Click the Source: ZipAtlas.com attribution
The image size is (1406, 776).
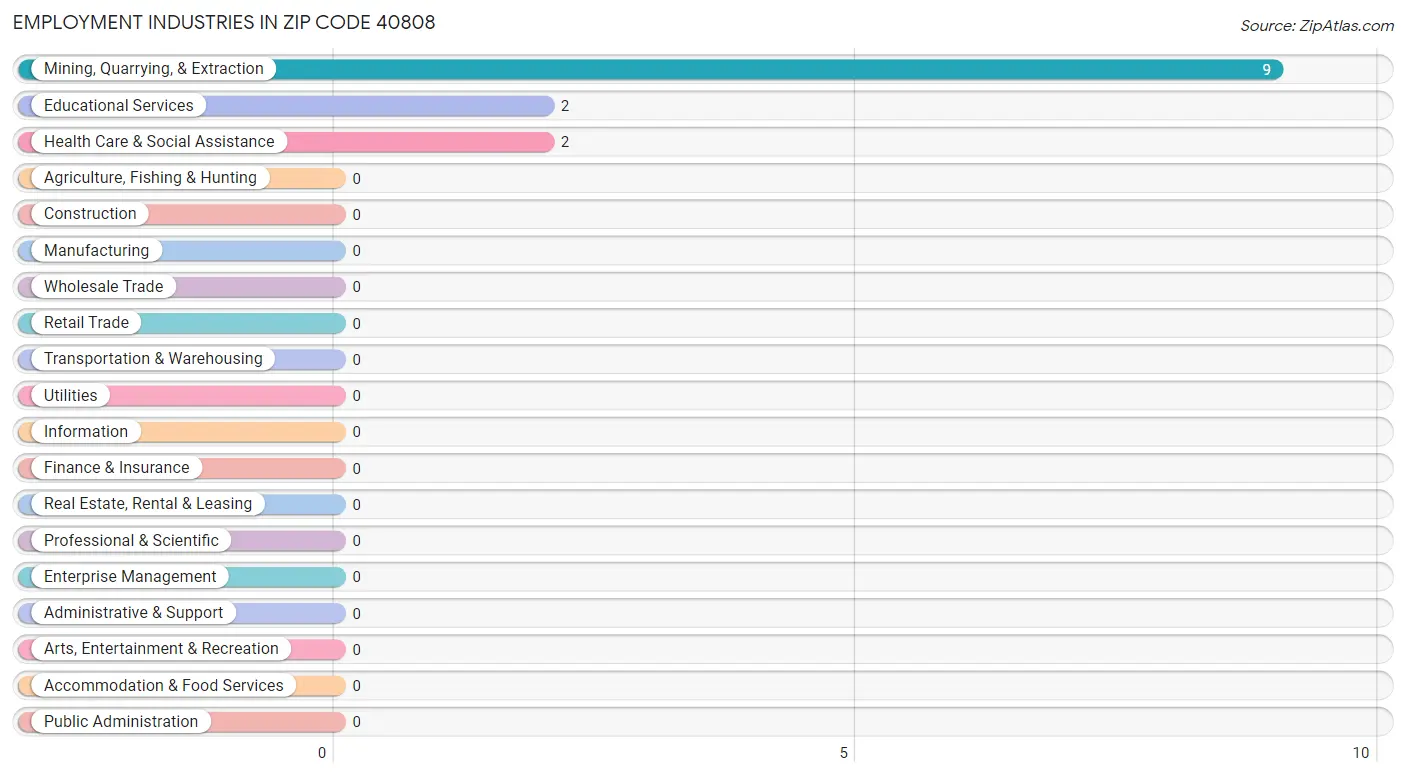tap(1317, 26)
